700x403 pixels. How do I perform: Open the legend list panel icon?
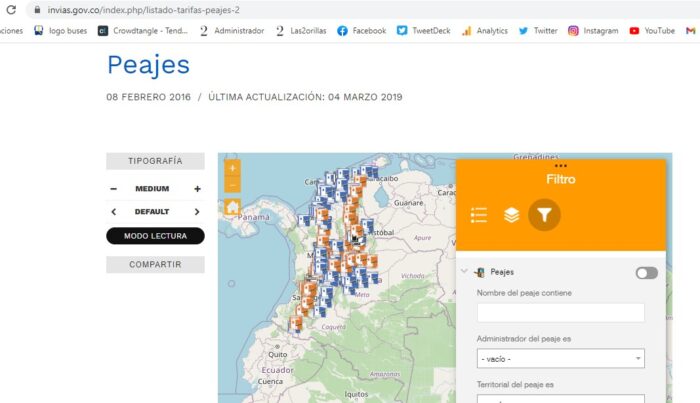tap(479, 215)
